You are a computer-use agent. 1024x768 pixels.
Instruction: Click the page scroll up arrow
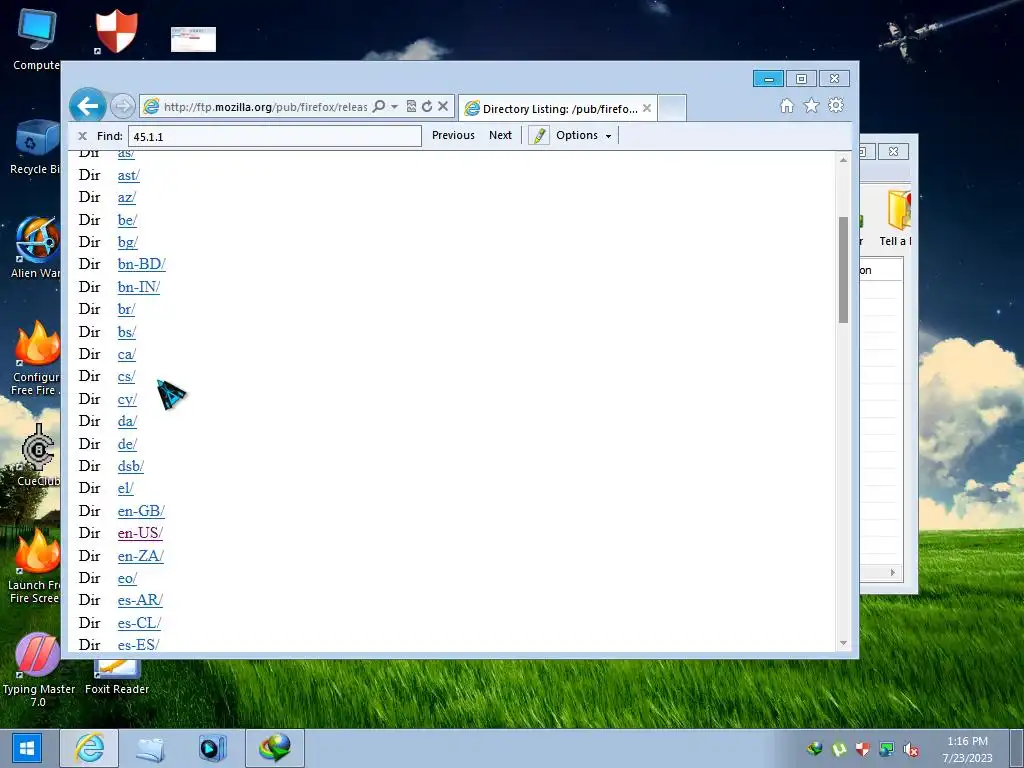coord(843,160)
